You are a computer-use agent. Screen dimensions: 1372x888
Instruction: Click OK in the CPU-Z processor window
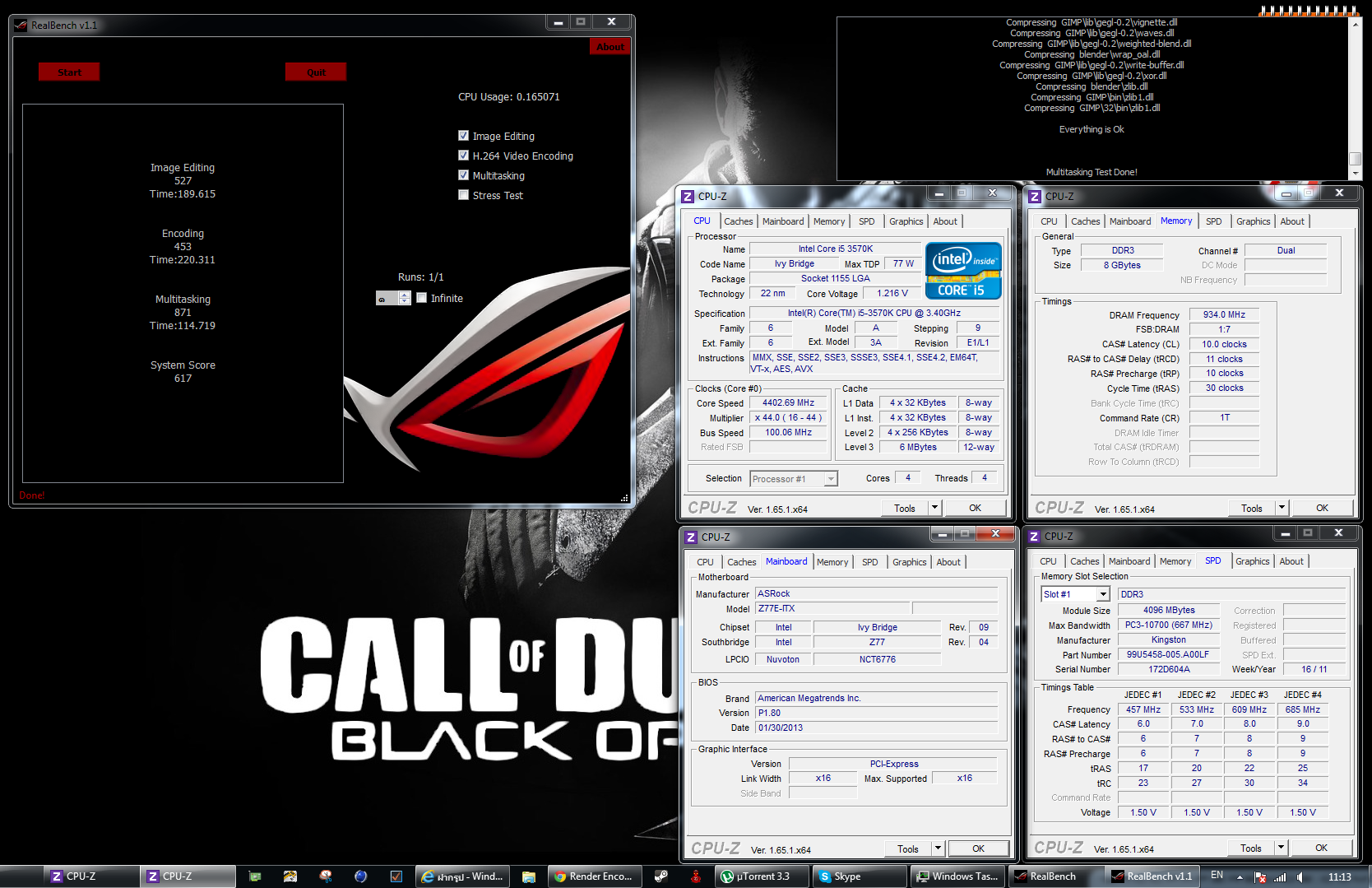coord(975,508)
